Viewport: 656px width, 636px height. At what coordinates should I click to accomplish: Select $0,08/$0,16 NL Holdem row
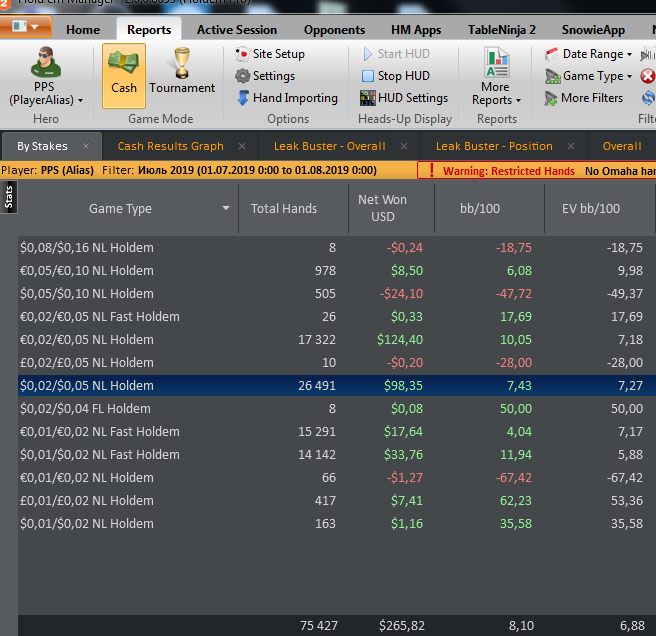point(337,247)
